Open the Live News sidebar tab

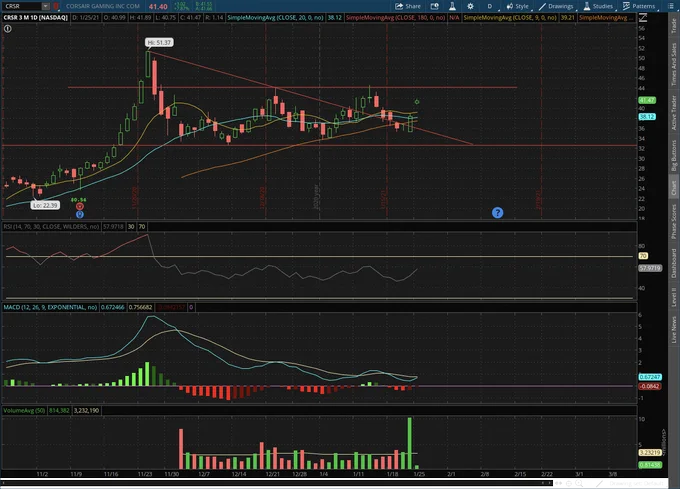tap(673, 329)
